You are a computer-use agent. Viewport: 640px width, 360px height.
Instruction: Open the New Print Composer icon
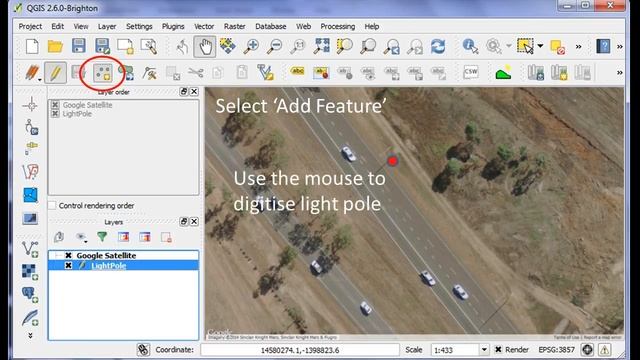(125, 46)
